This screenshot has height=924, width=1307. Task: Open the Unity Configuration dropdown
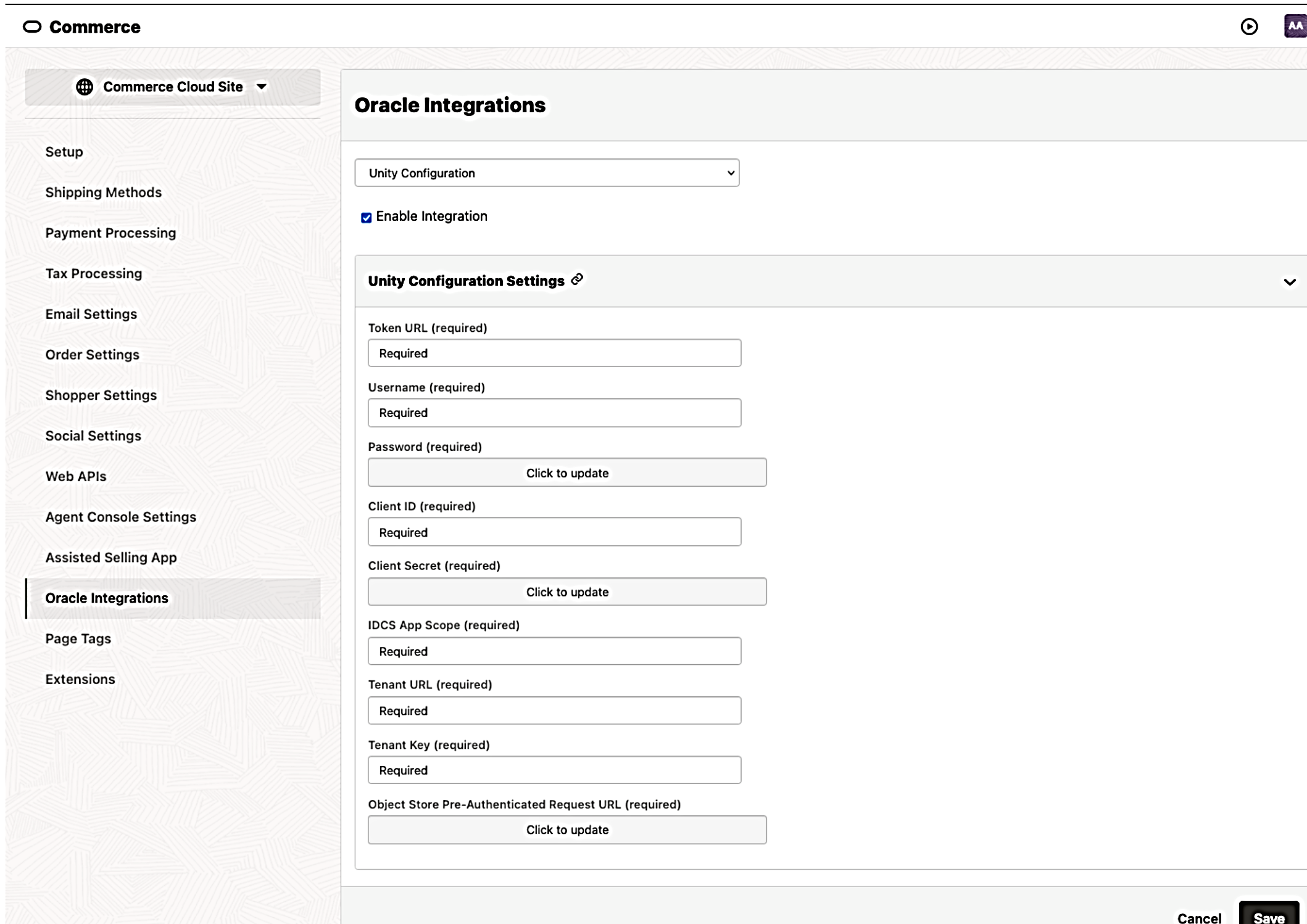(x=547, y=173)
